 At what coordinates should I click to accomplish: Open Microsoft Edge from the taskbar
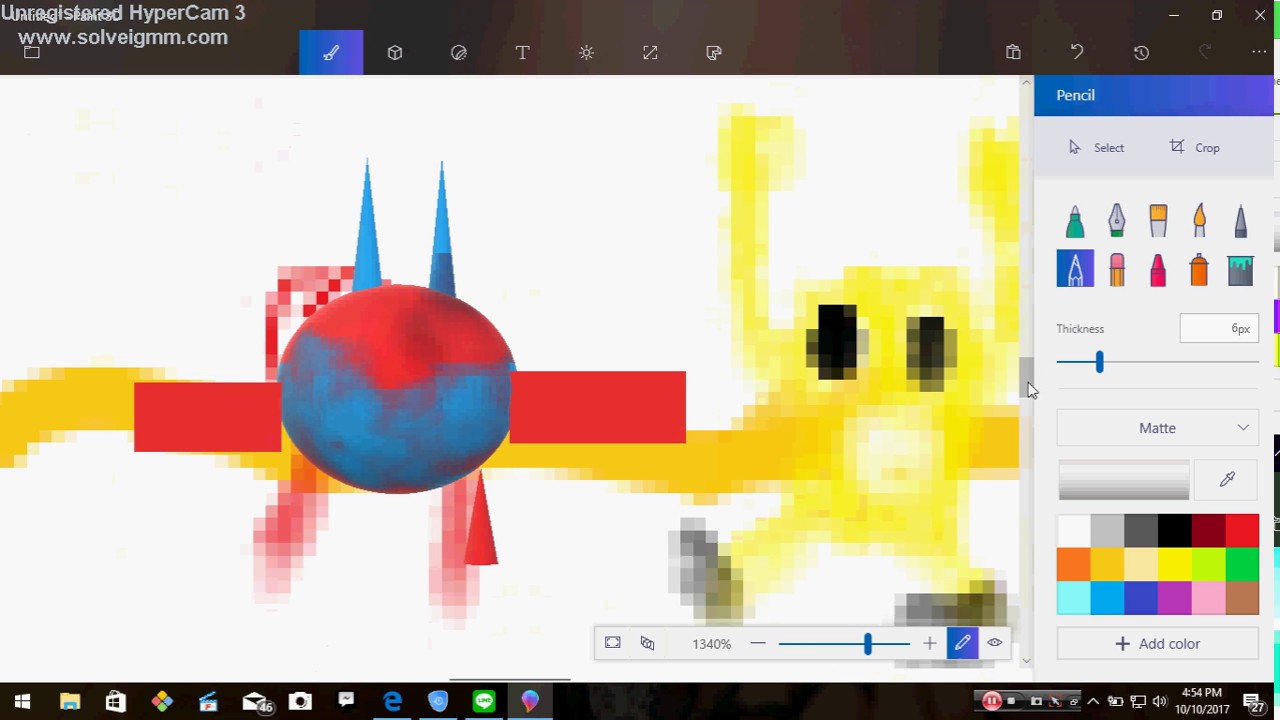pos(392,701)
